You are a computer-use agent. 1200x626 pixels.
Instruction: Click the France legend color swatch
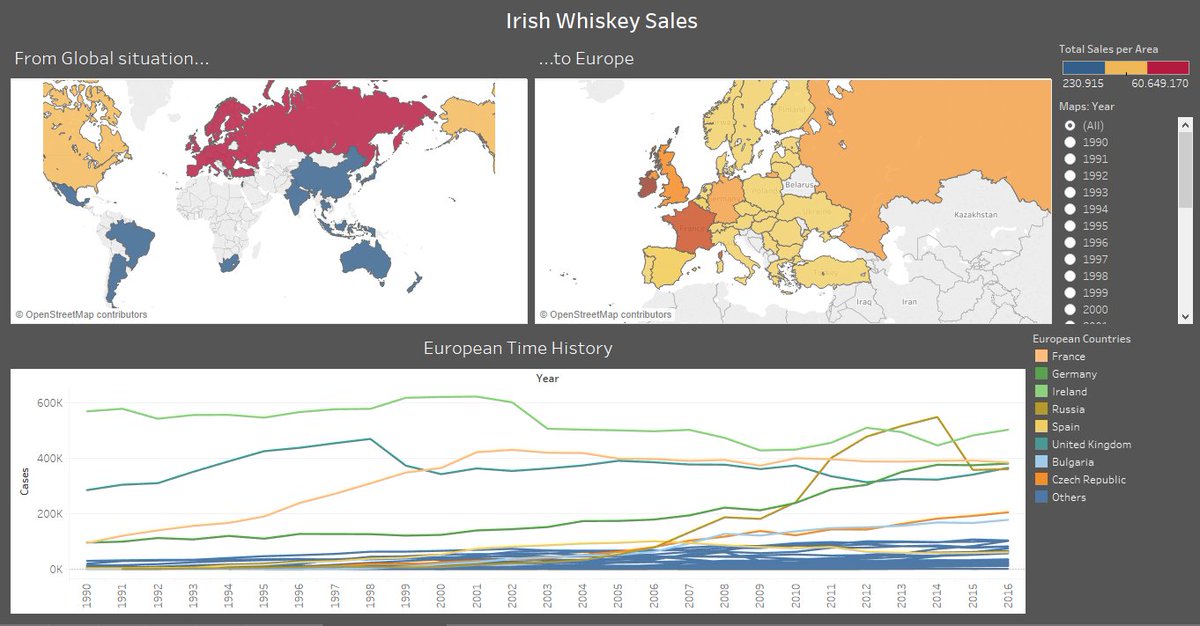click(1040, 356)
